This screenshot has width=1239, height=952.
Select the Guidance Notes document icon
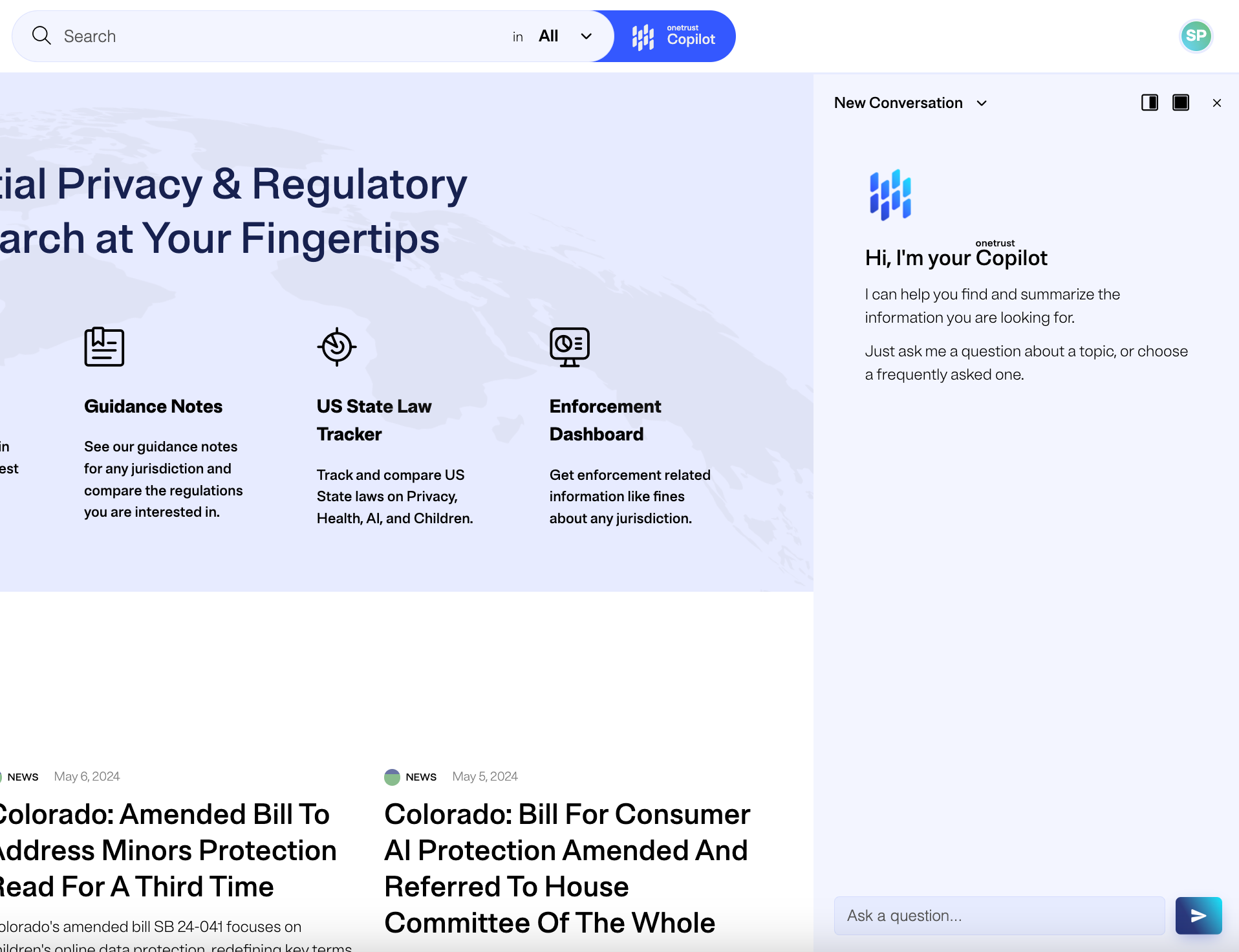point(103,347)
